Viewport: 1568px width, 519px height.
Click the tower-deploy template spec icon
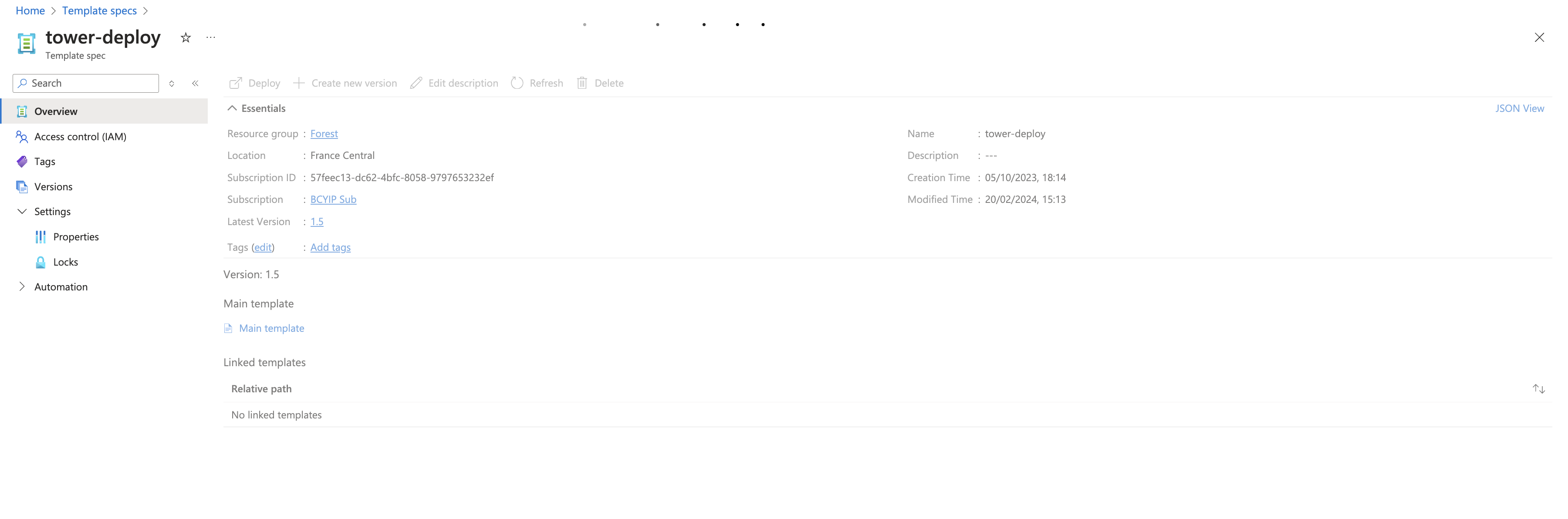[x=26, y=43]
